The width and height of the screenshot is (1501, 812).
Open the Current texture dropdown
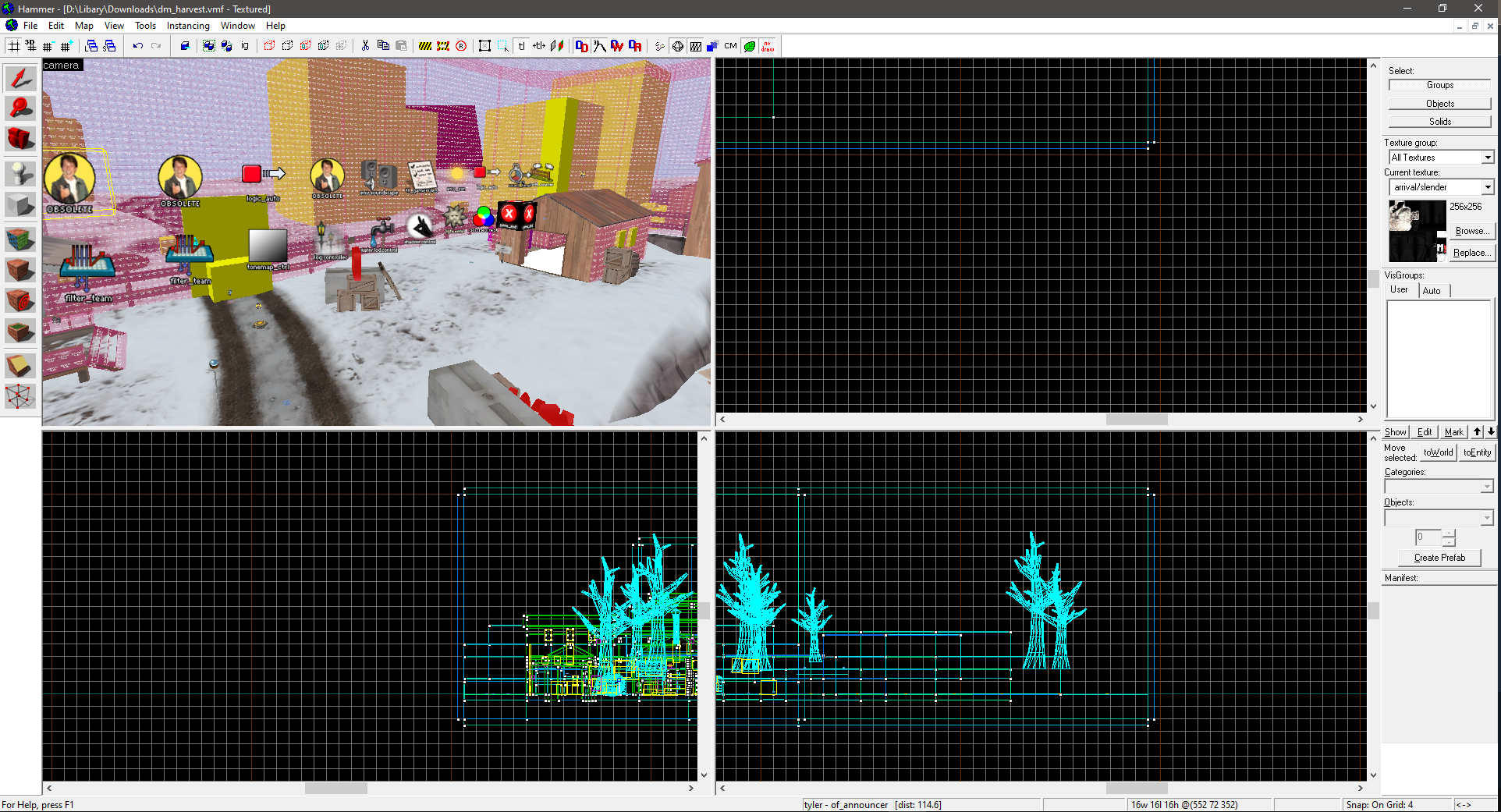click(x=1488, y=187)
